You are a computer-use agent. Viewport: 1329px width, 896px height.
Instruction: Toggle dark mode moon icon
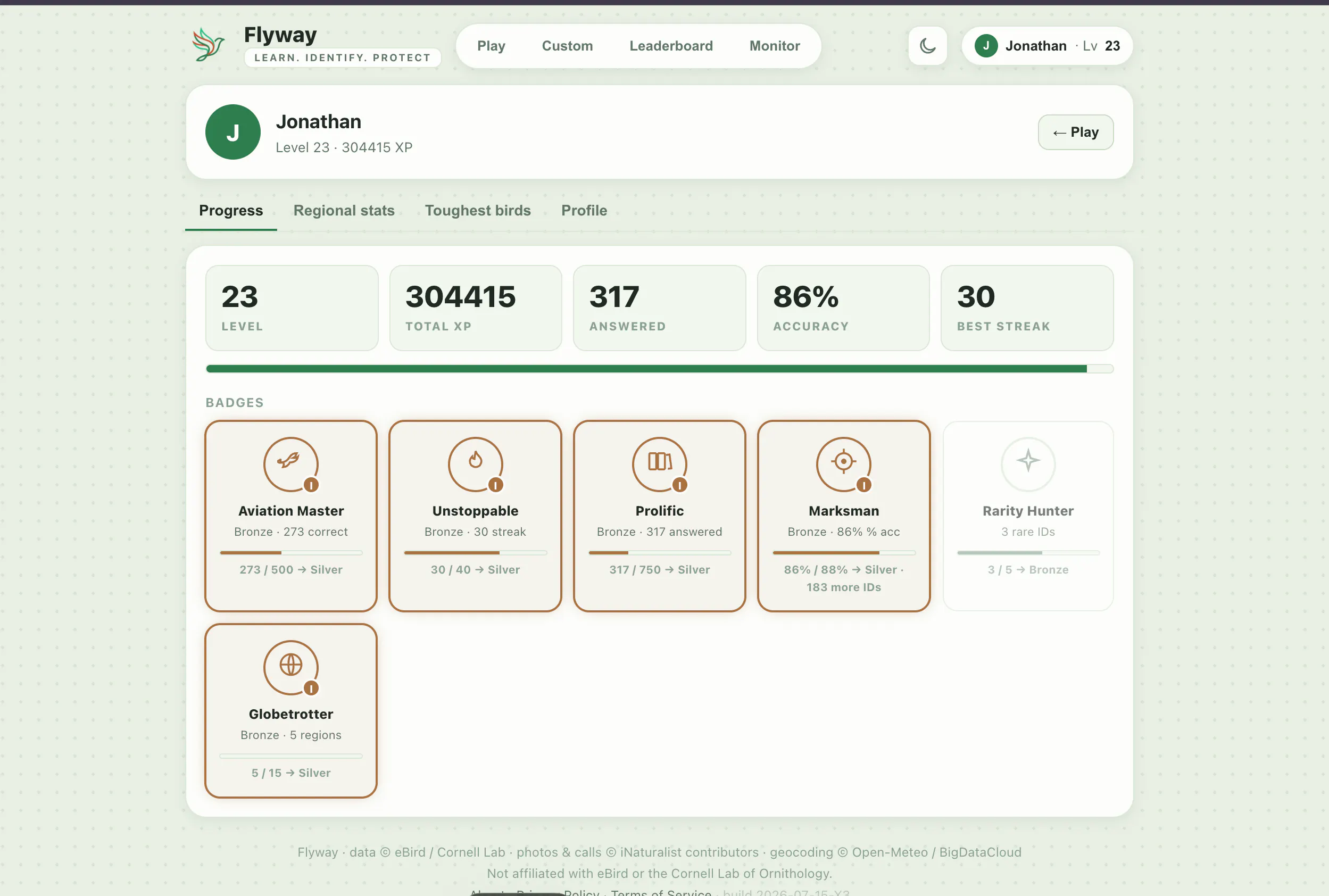927,46
